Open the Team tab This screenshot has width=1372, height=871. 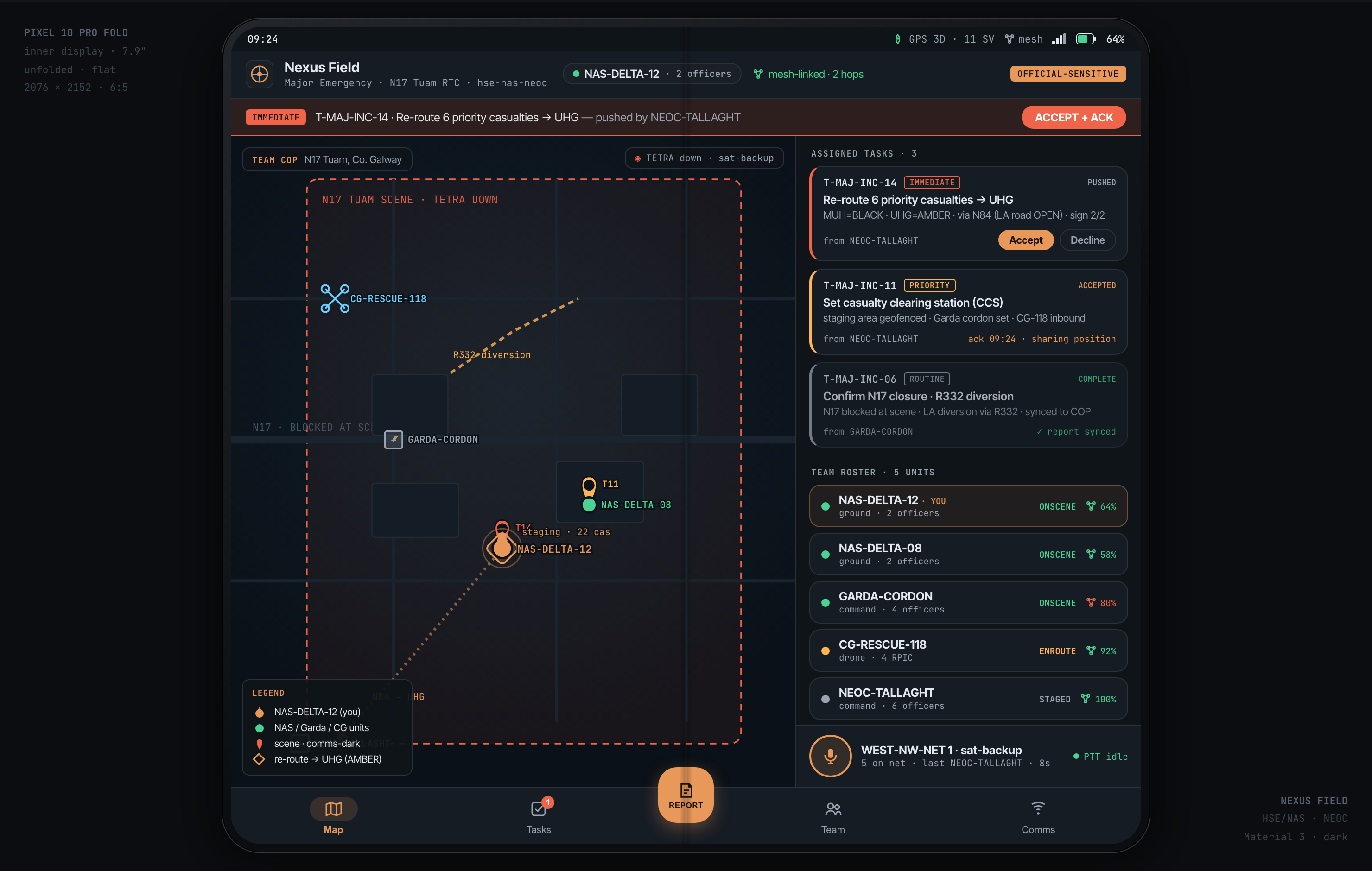coord(832,816)
